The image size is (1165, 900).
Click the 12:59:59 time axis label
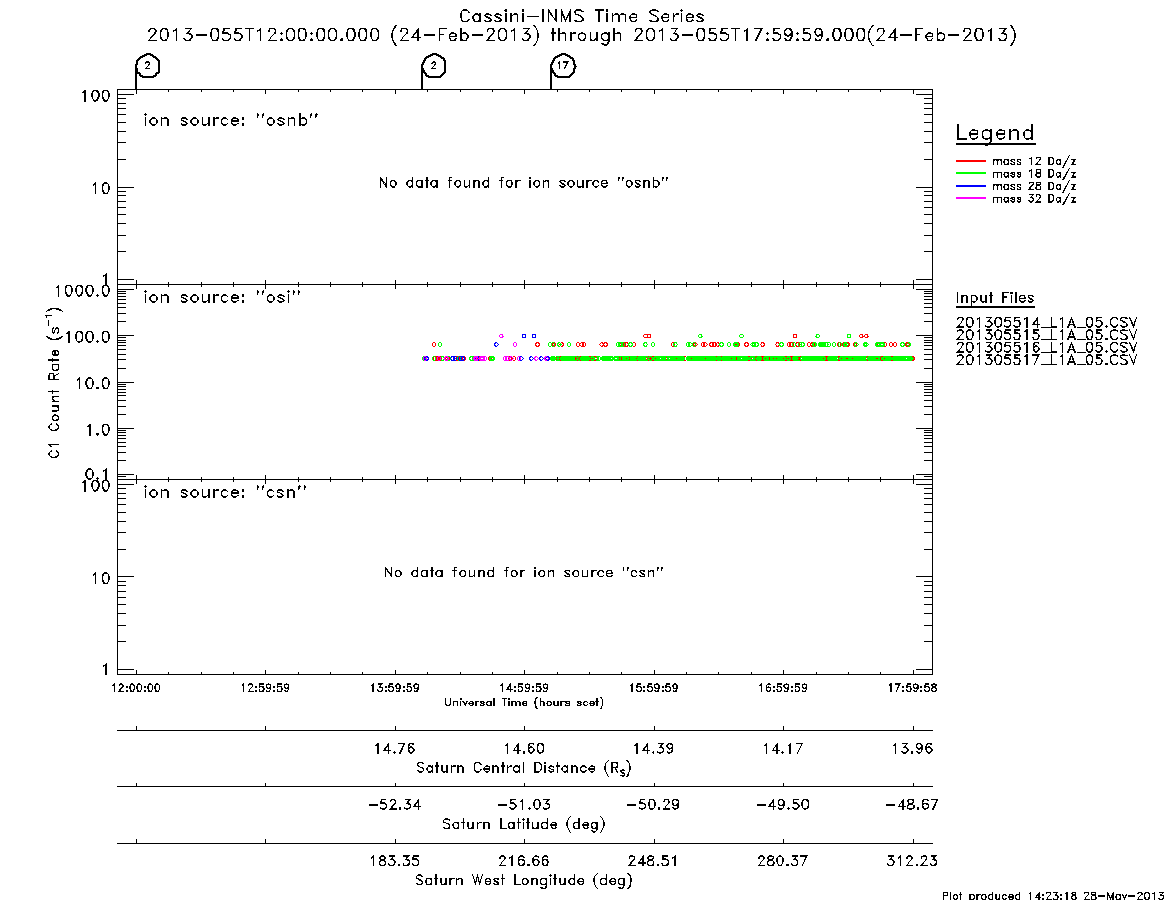265,688
